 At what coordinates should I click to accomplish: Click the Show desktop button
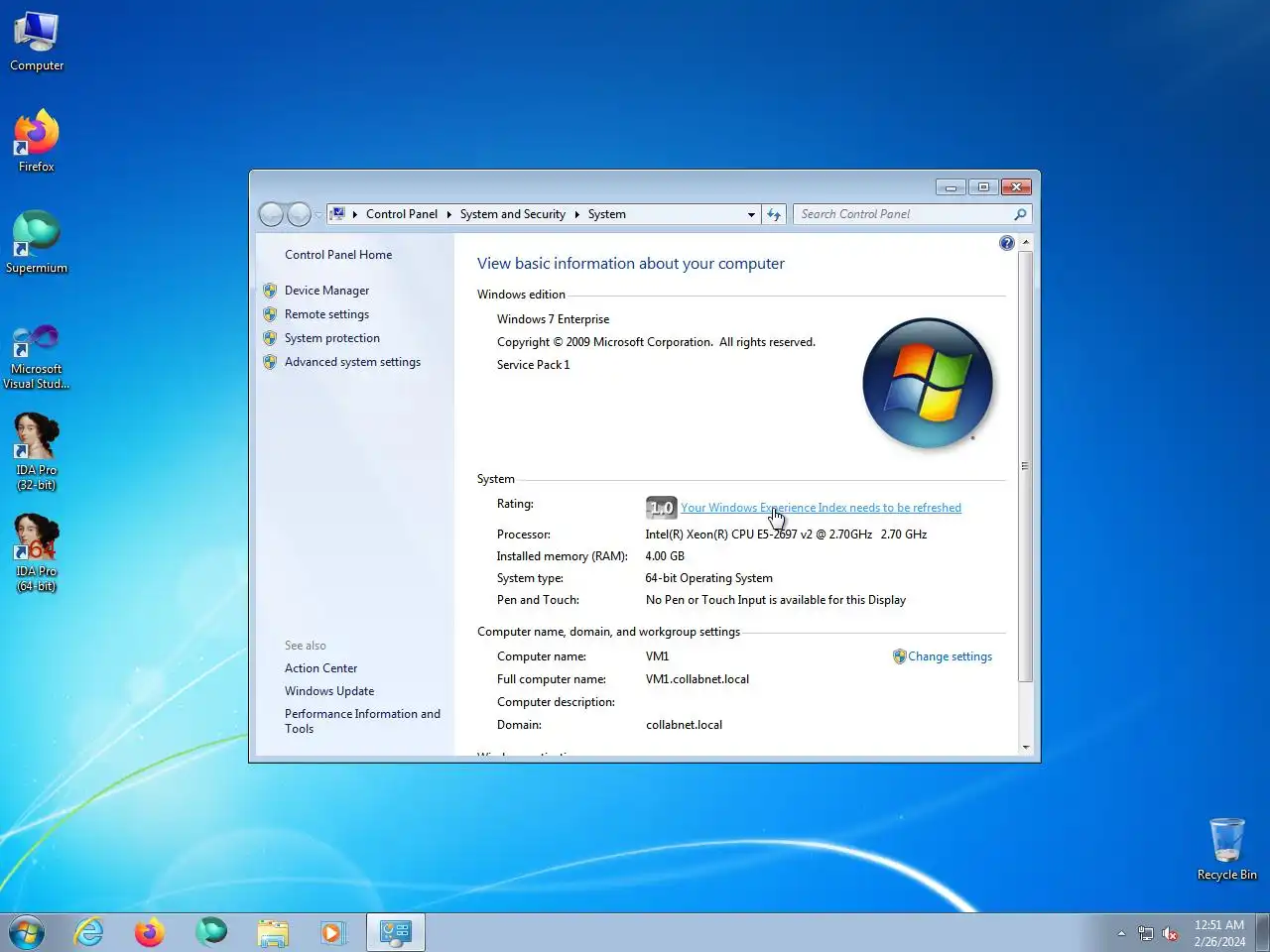tap(1262, 932)
